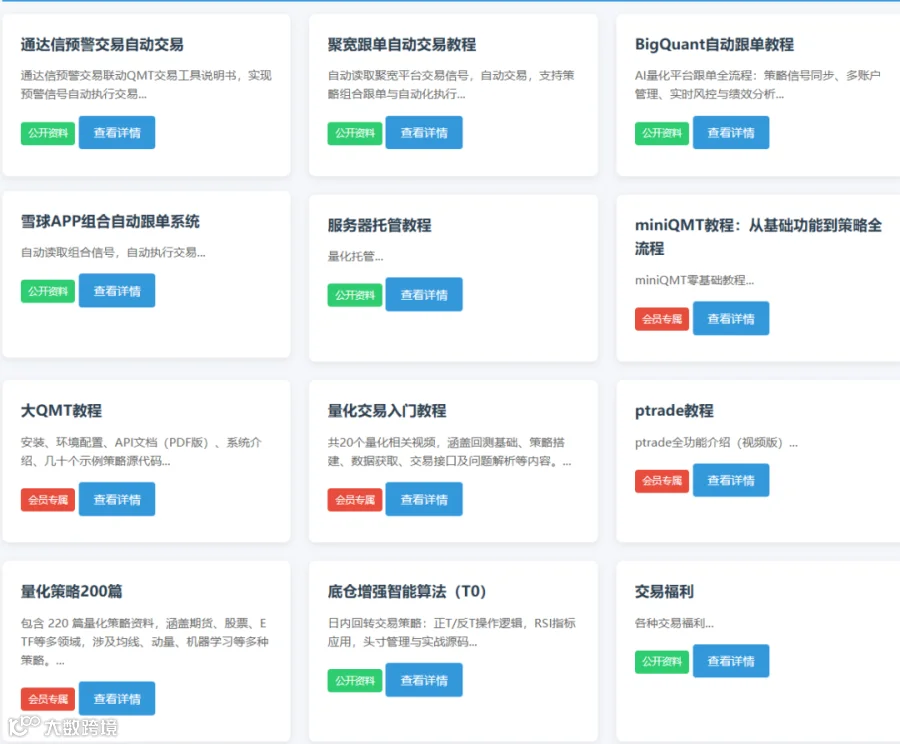View details of 量化交易入门教程

pos(424,499)
